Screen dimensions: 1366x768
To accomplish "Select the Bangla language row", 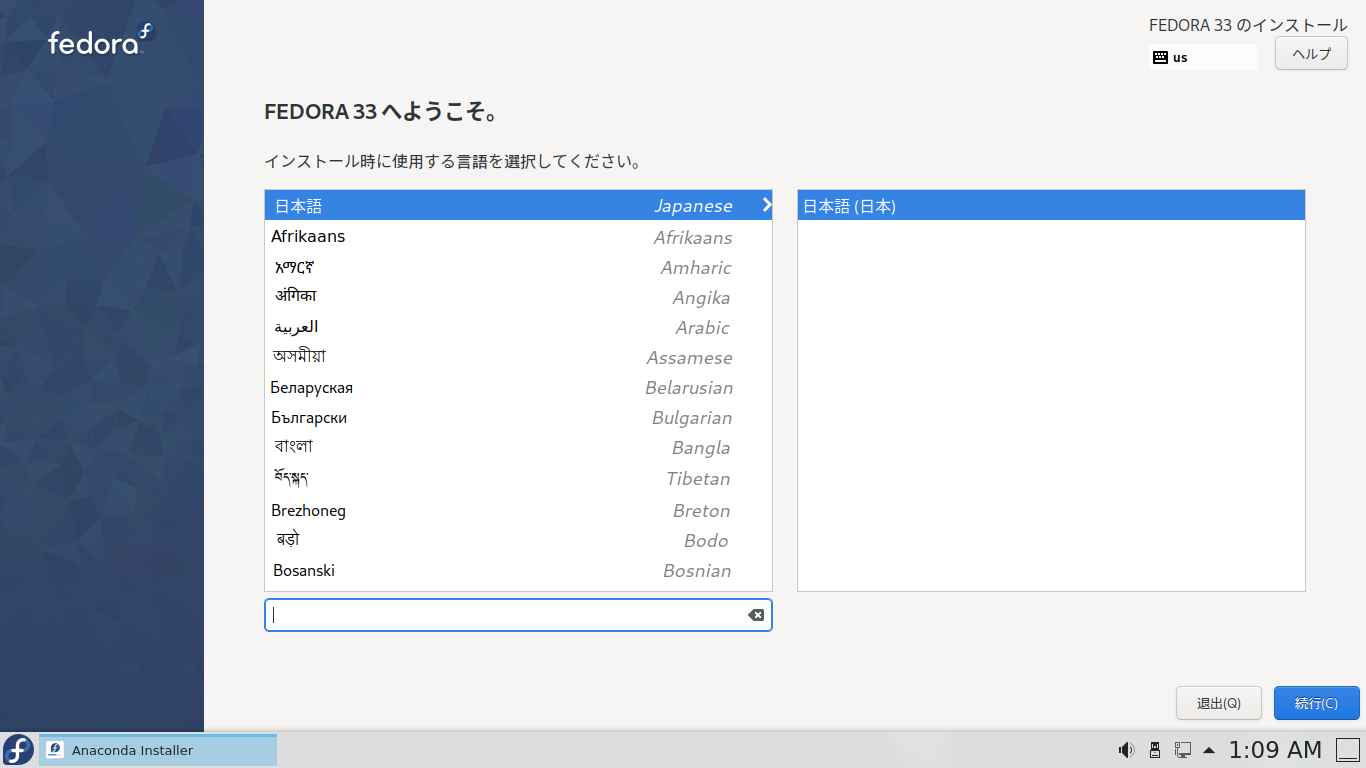I will [x=518, y=447].
